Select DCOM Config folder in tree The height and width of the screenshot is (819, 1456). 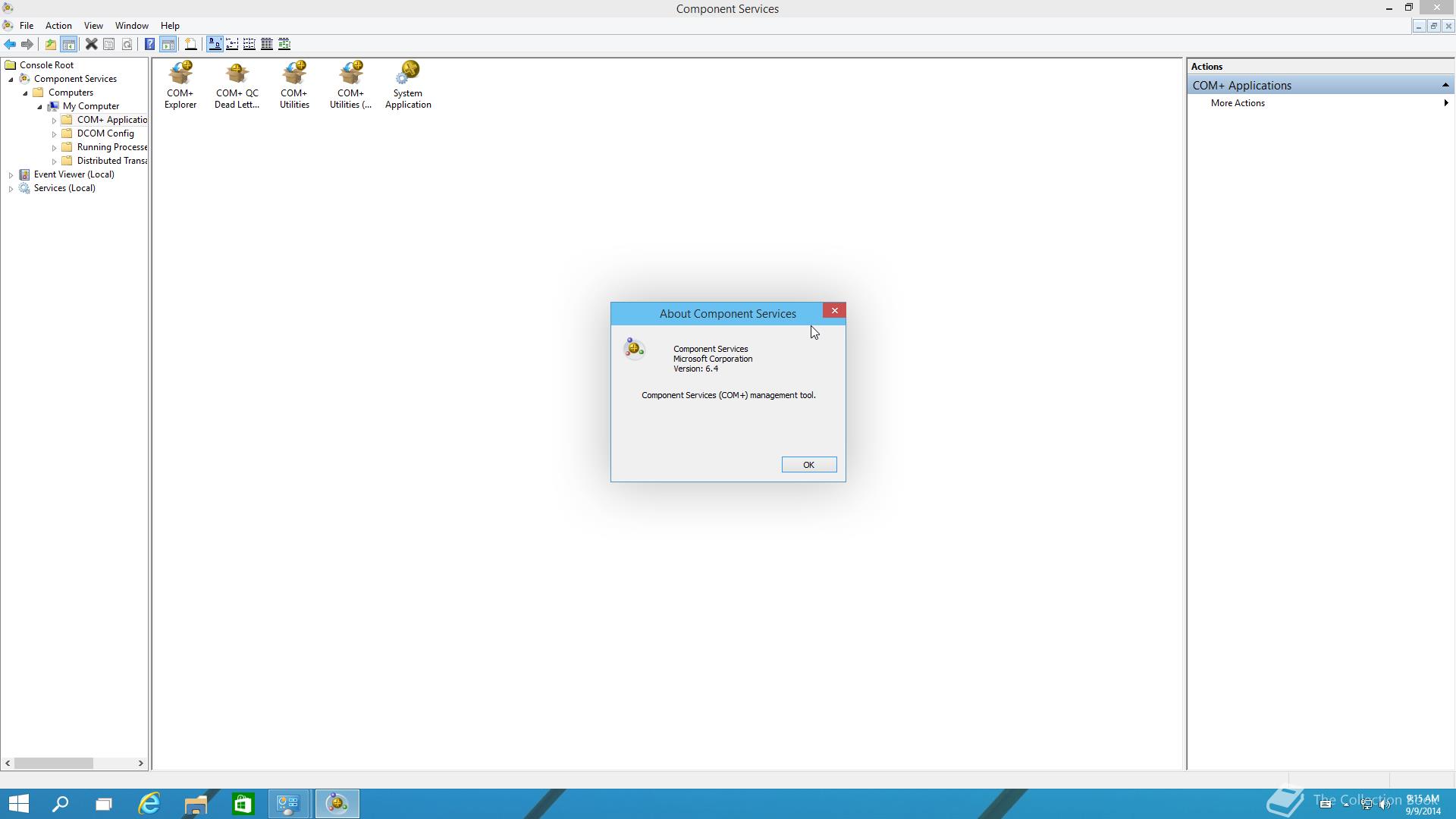105,133
